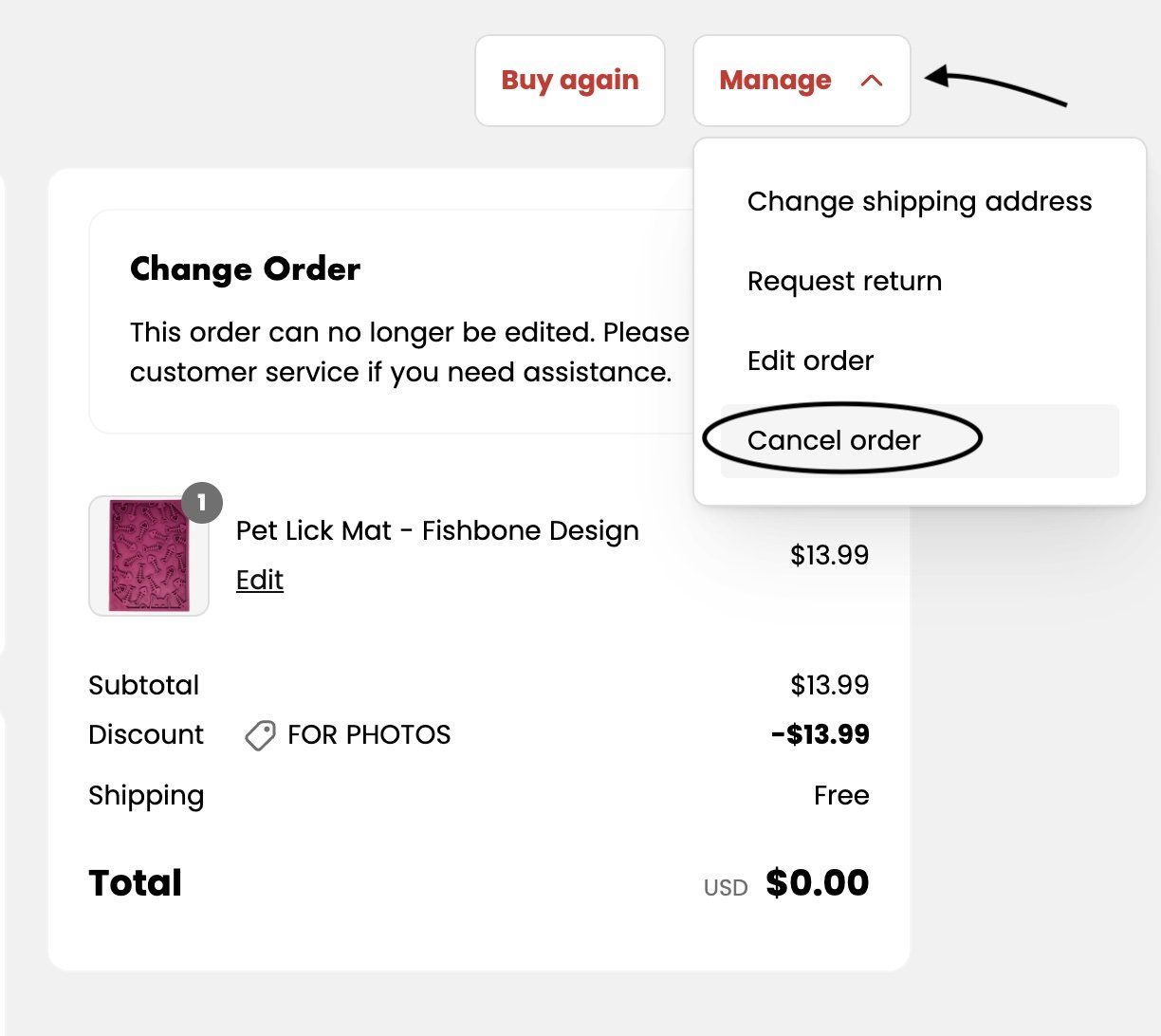
Task: Click the chevron arrow beside Manage
Action: click(872, 81)
